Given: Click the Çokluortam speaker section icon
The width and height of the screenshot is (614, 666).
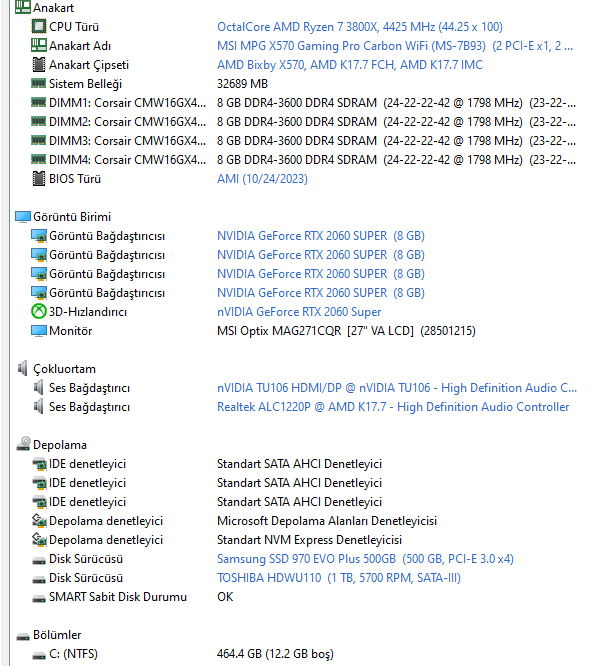Looking at the screenshot, I should tap(23, 368).
